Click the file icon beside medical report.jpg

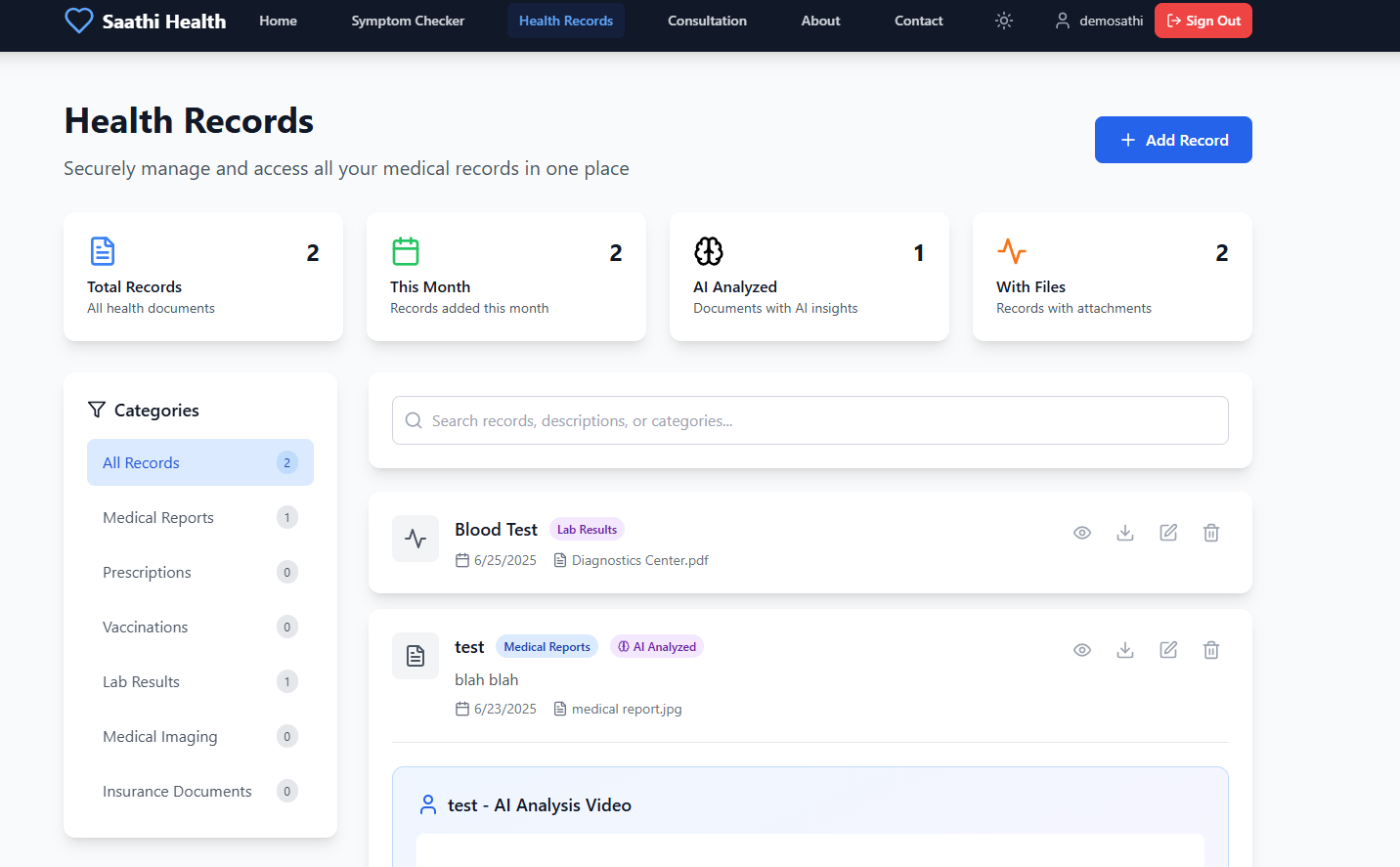point(560,709)
